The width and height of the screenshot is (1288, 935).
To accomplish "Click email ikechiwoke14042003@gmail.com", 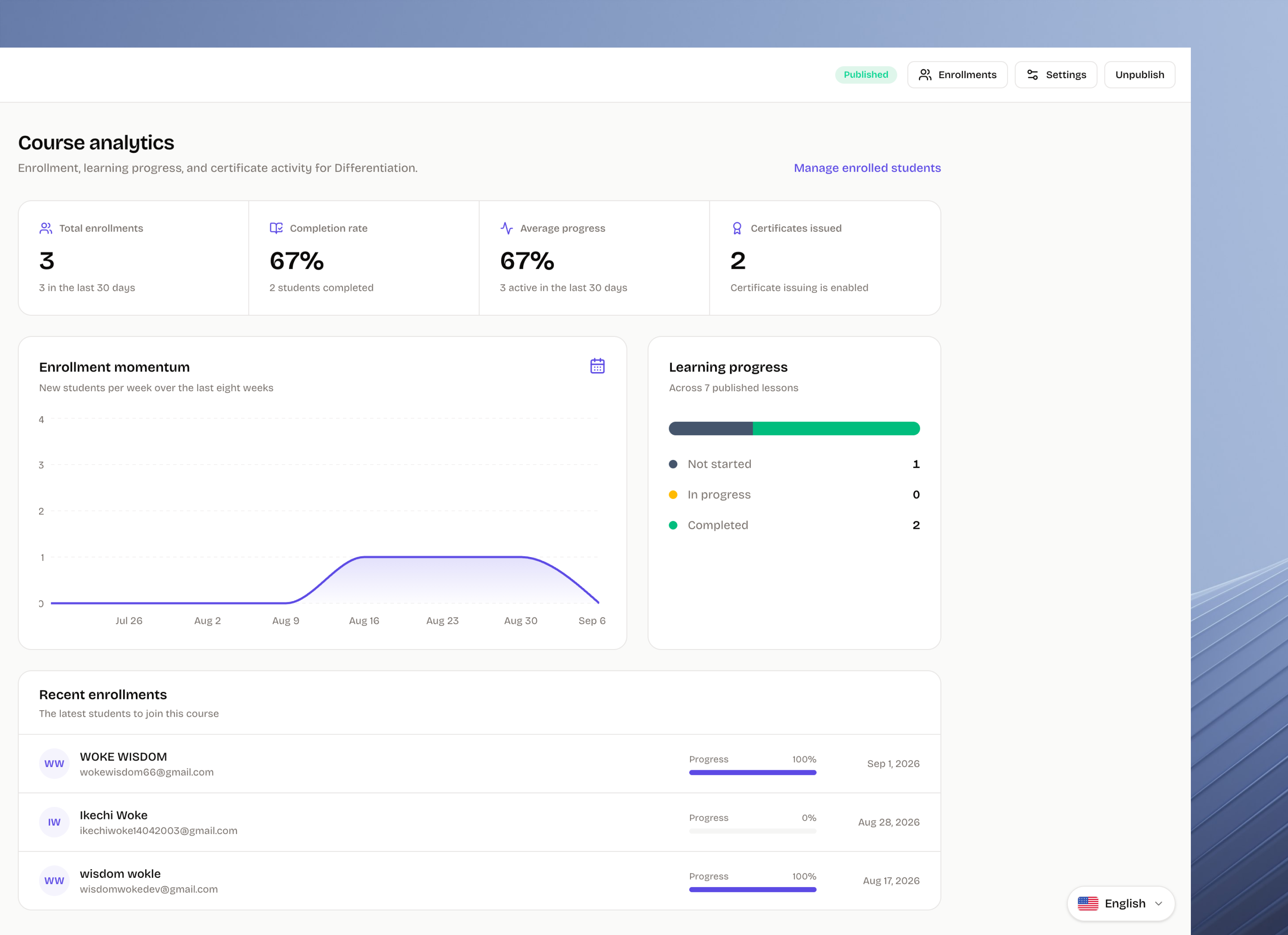I will [x=158, y=831].
